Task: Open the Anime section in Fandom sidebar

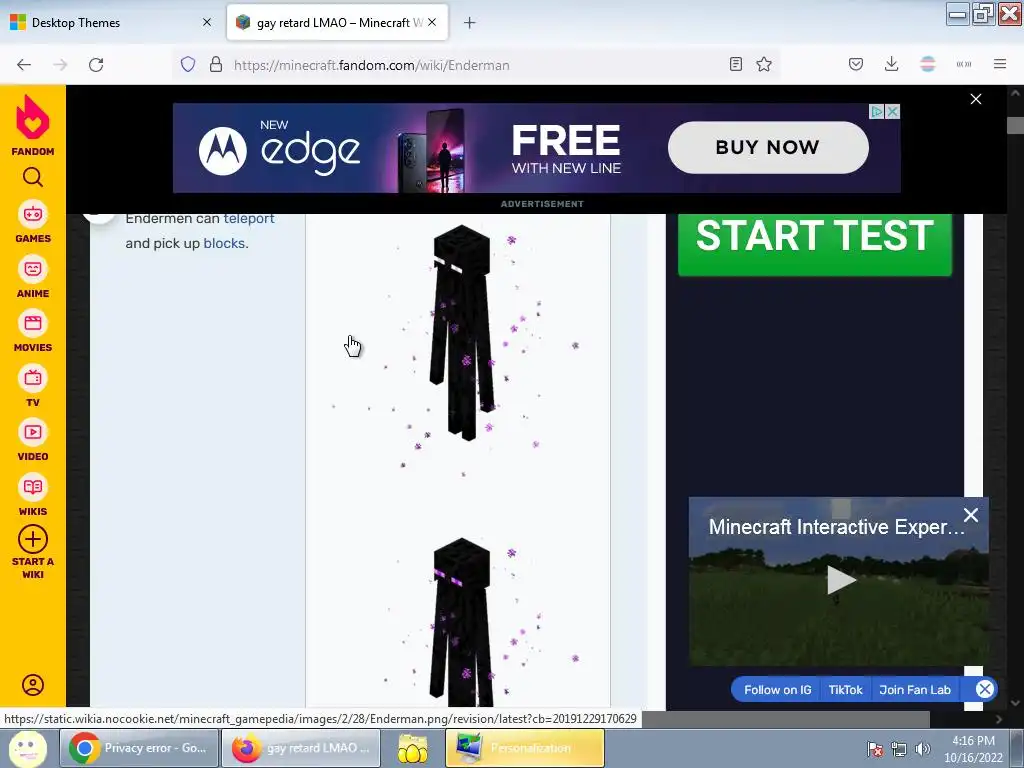Action: 33,278
